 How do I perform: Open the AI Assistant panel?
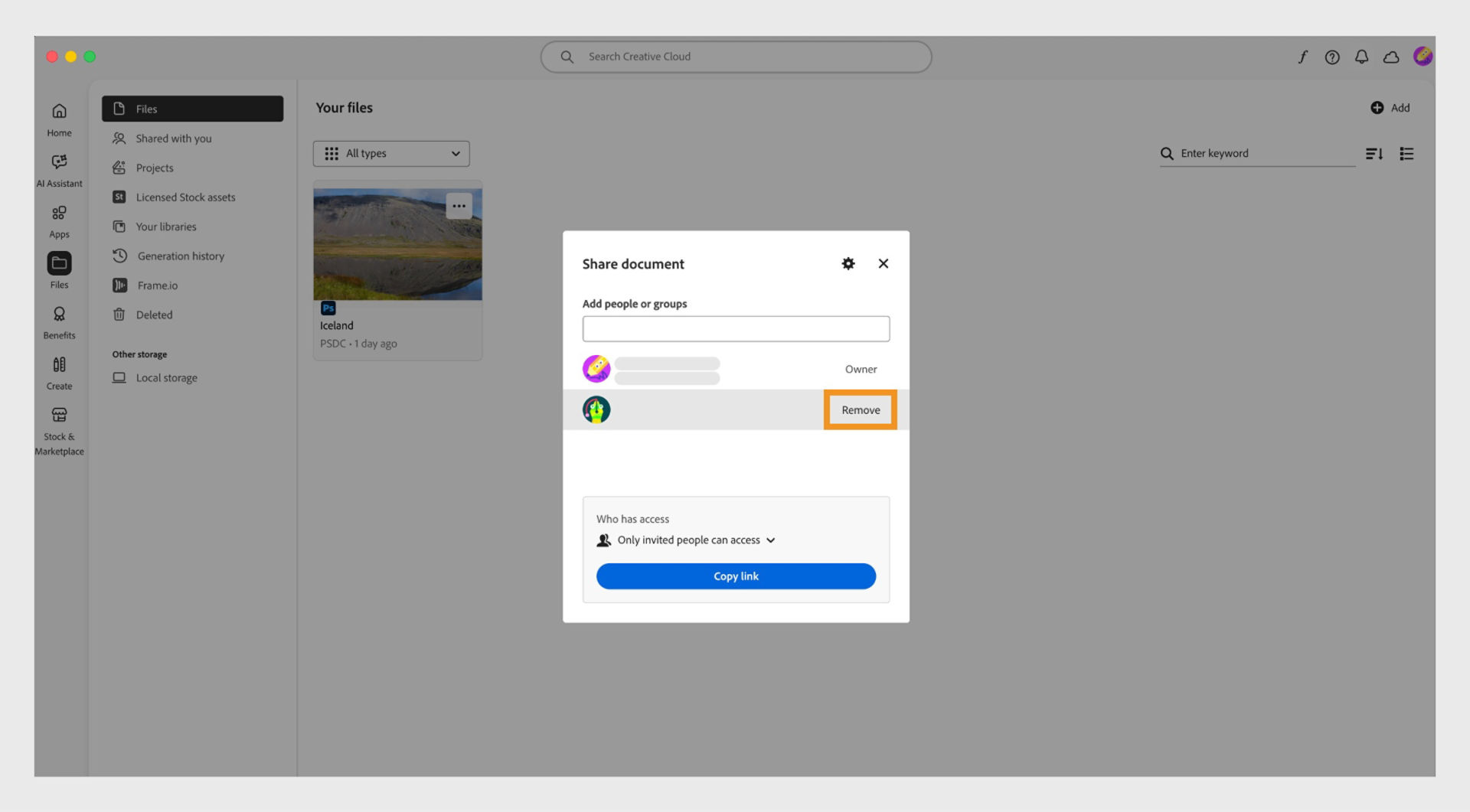pyautogui.click(x=59, y=170)
